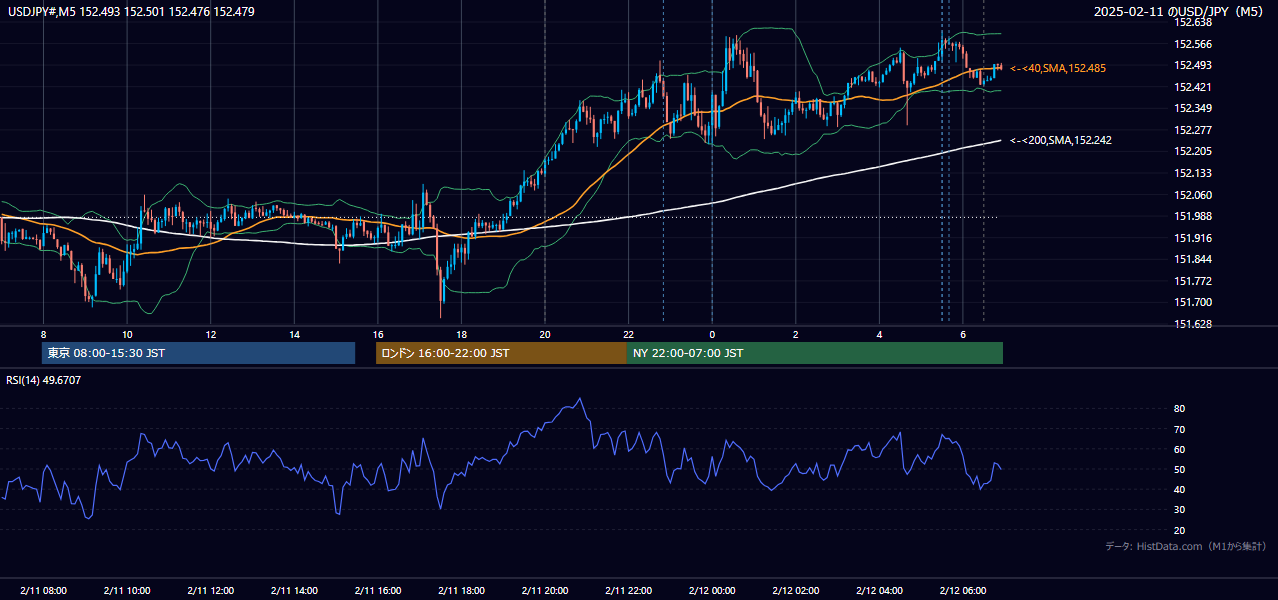This screenshot has height=600, width=1278.
Task: Click the 2/12 04:00 date axis label
Action: (x=879, y=591)
